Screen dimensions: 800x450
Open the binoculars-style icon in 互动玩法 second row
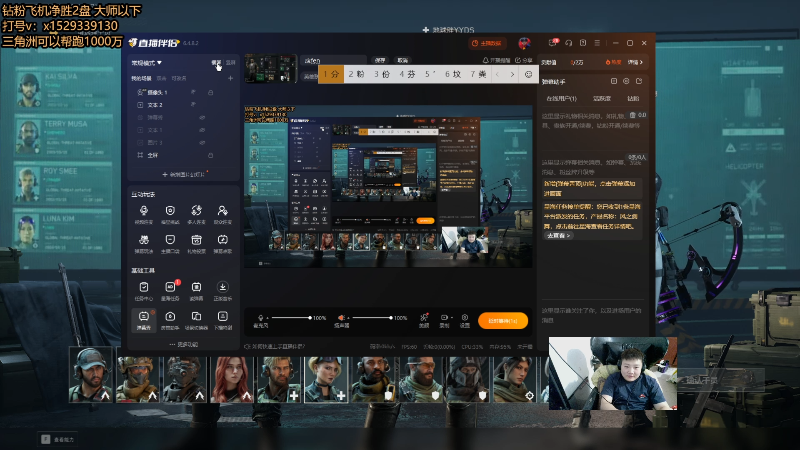144,240
